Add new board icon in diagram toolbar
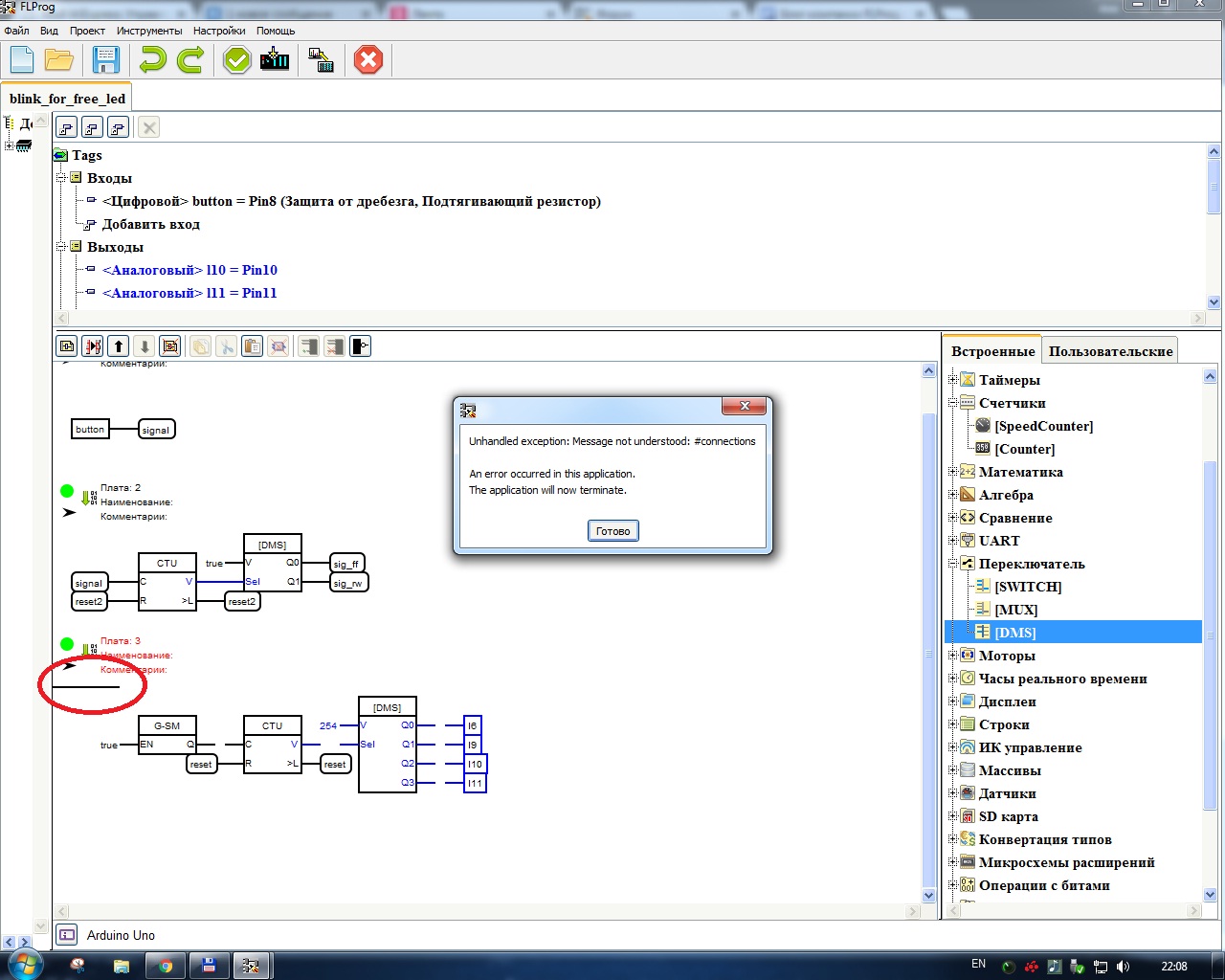 point(67,345)
